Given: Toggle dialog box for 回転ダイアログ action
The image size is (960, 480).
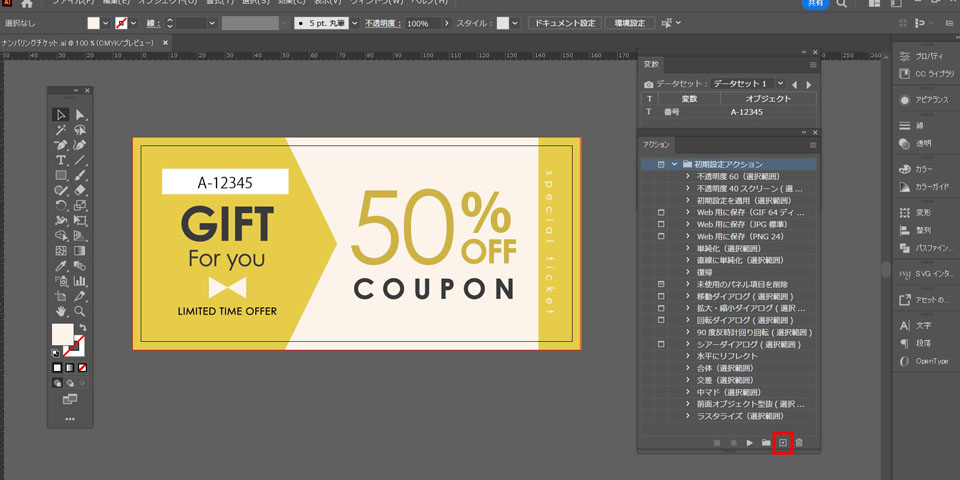Looking at the screenshot, I should click(x=661, y=320).
